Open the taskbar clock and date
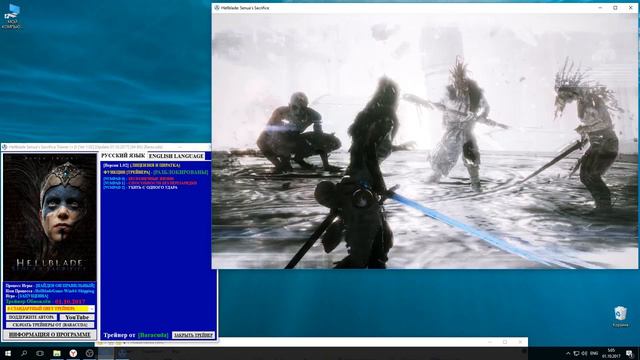 click(x=611, y=353)
